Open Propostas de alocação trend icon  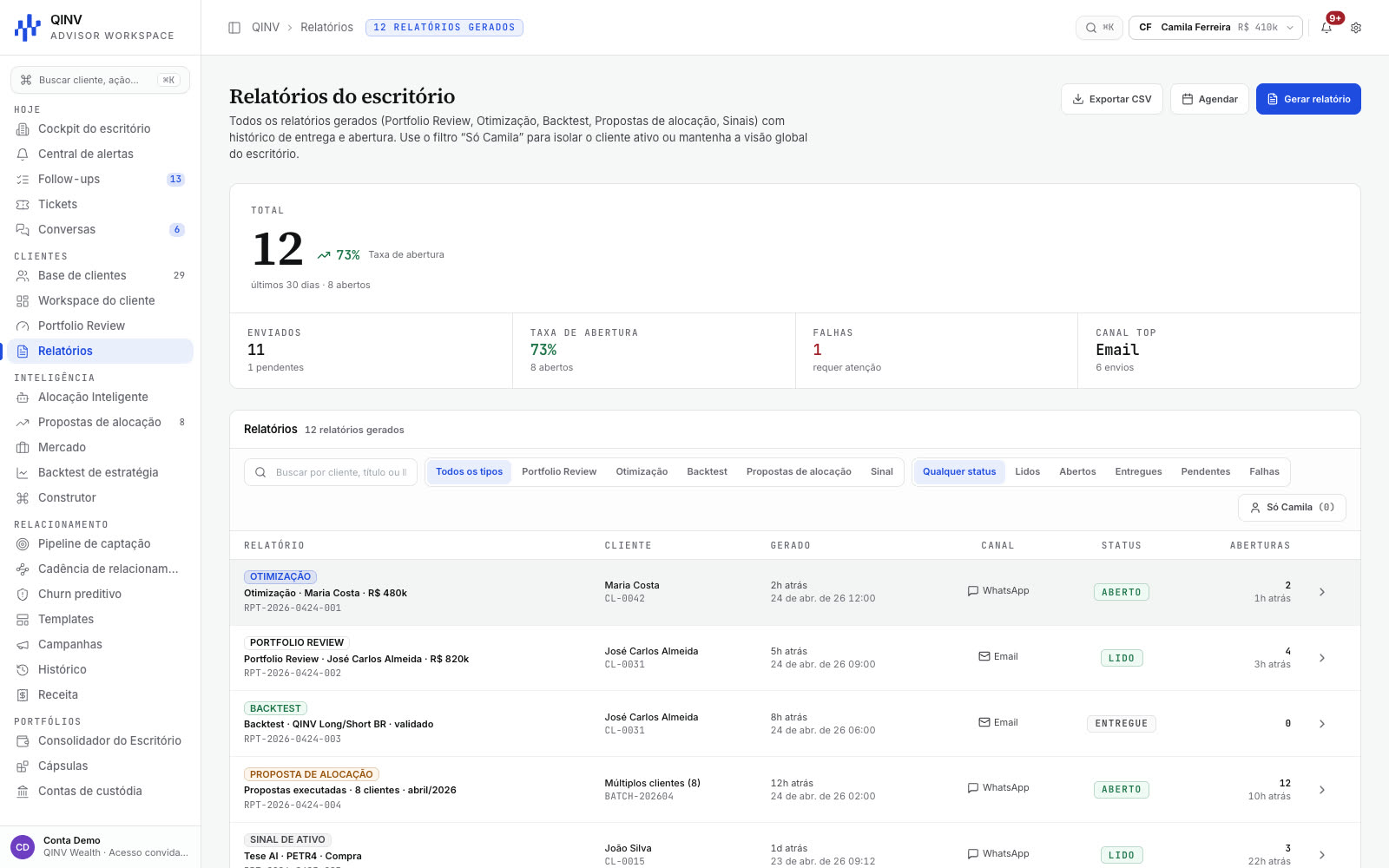tap(23, 423)
